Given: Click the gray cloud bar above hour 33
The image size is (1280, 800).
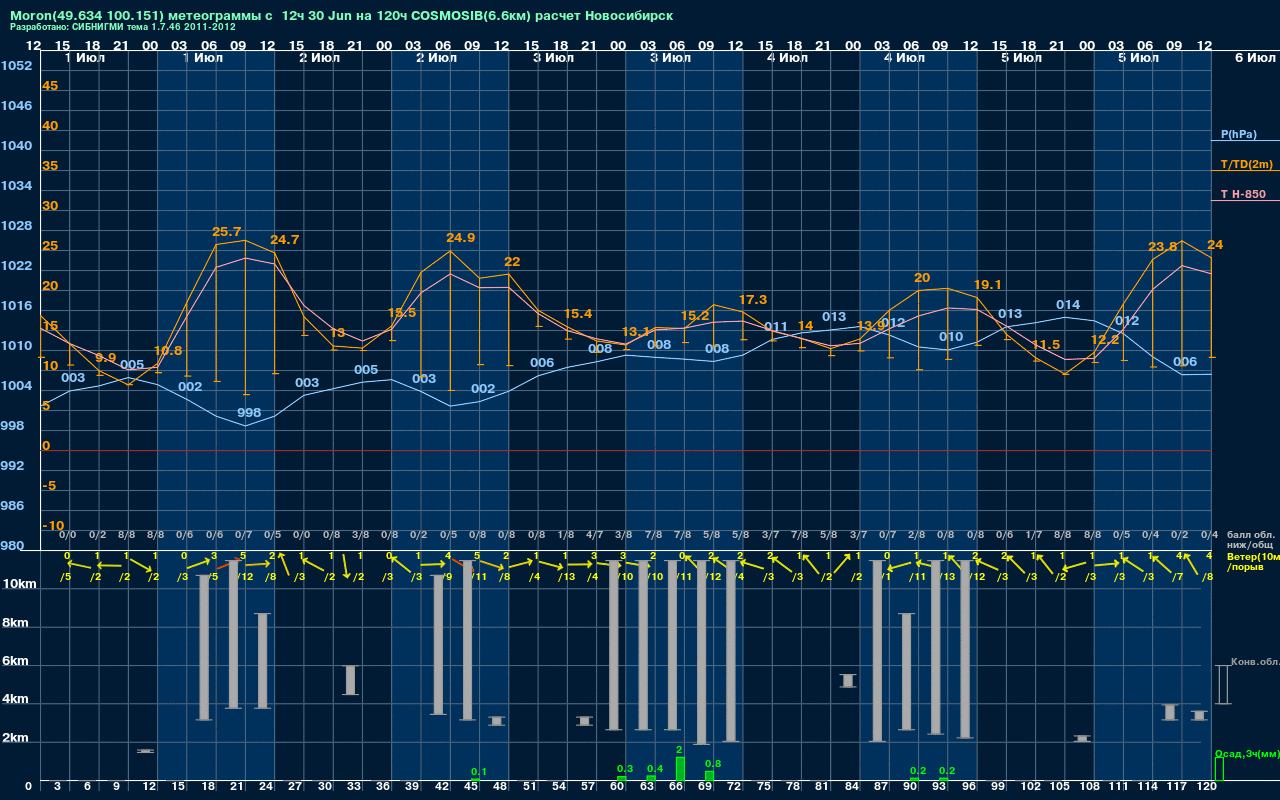Looking at the screenshot, I should click(350, 680).
